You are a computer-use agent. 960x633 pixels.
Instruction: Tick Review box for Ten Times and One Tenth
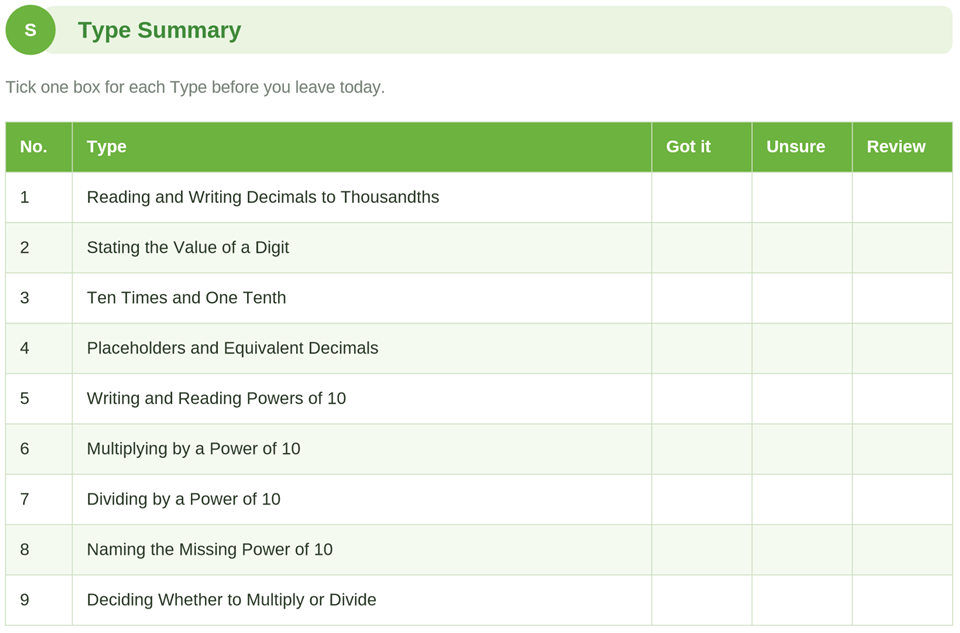(x=902, y=298)
